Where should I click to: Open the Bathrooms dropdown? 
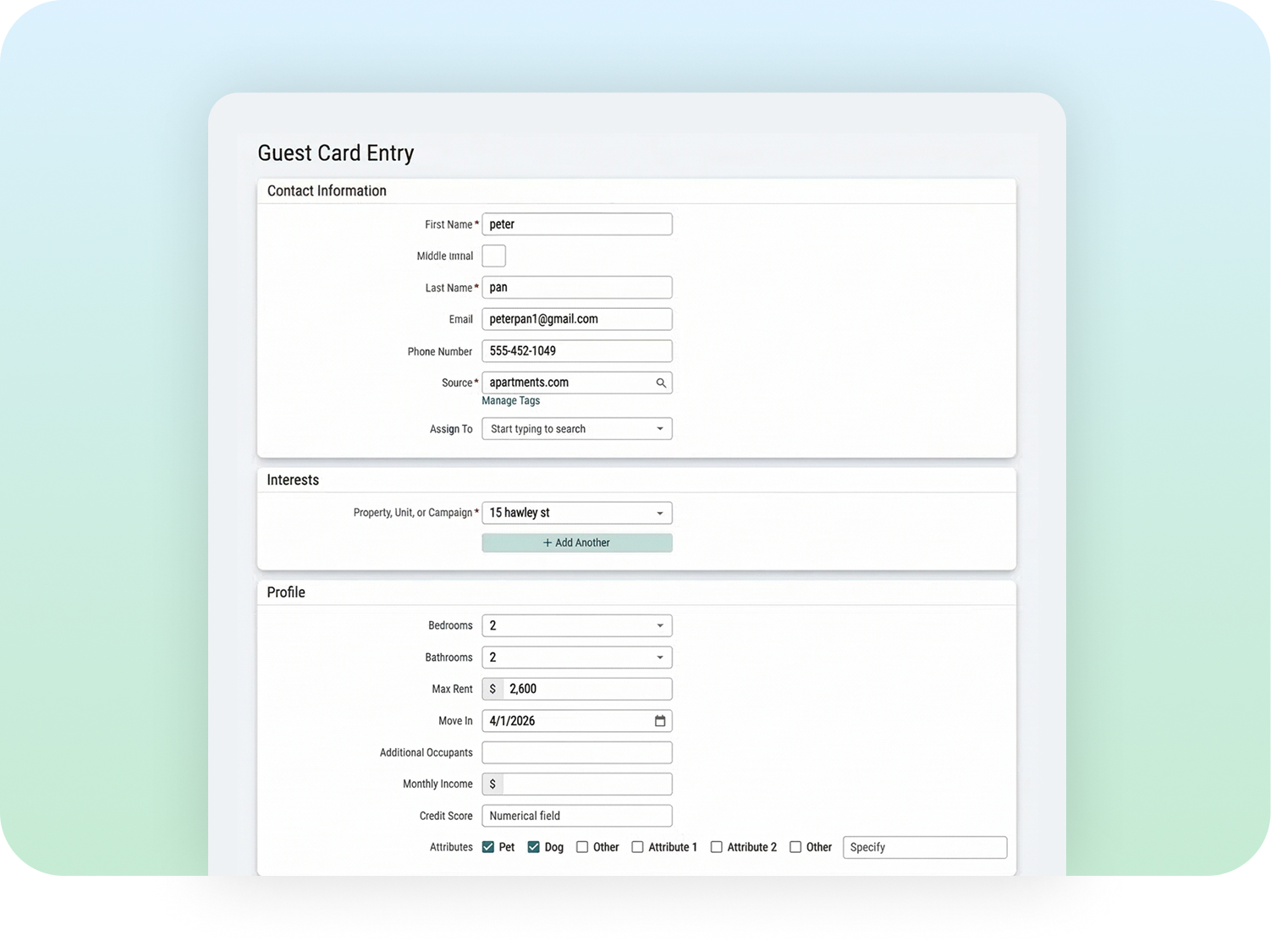(x=577, y=658)
